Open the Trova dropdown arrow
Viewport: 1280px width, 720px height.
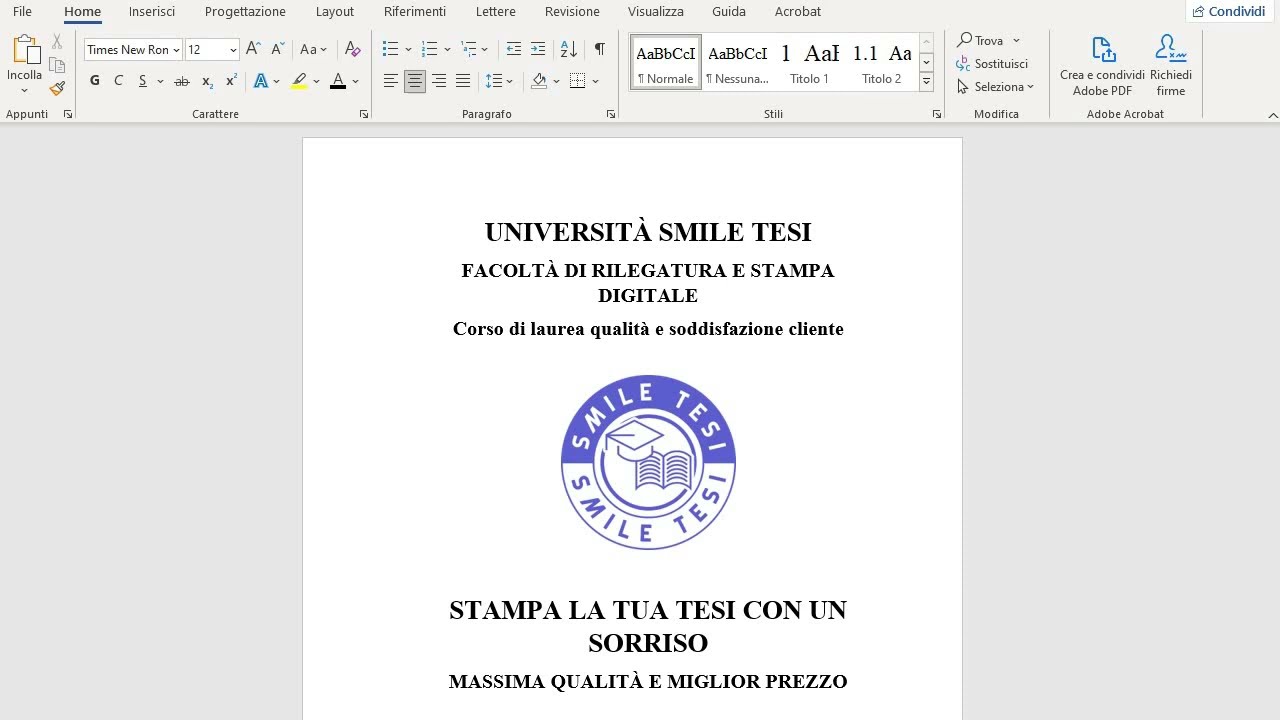[x=1016, y=41]
